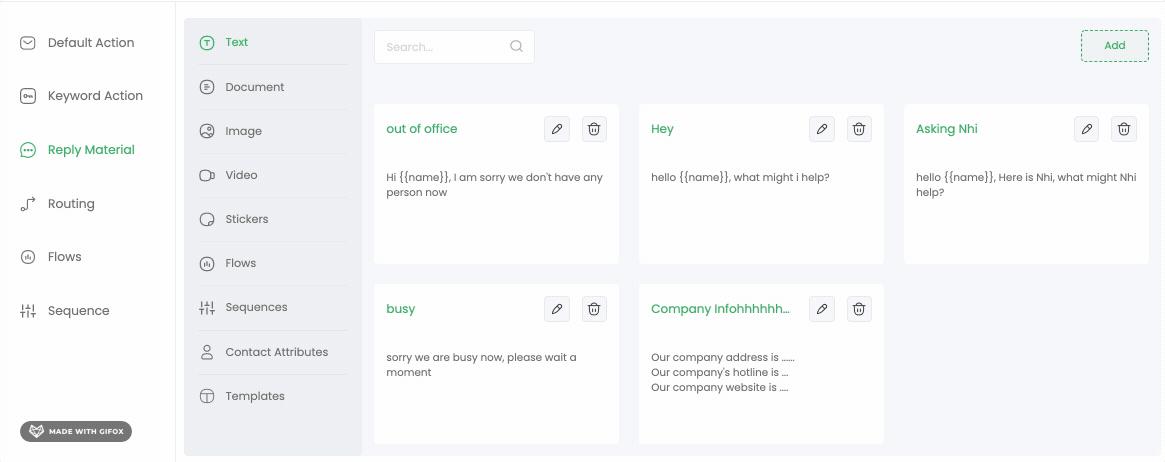1165x462 pixels.
Task: Open Flows in the main sidebar
Action: pos(51,257)
